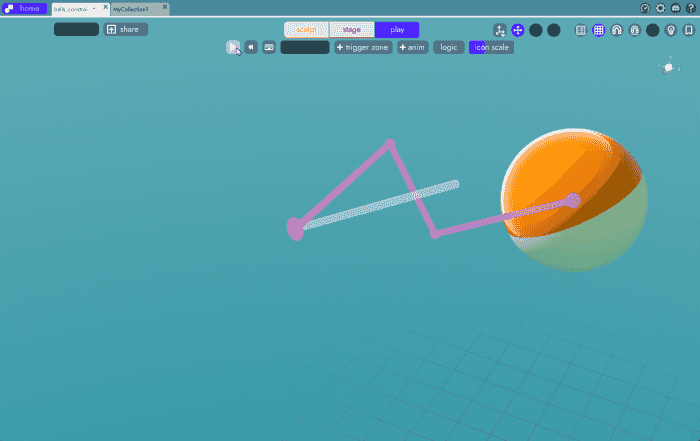Viewport: 700px width, 441px height.
Task: Click the rewind icon
Action: click(251, 47)
